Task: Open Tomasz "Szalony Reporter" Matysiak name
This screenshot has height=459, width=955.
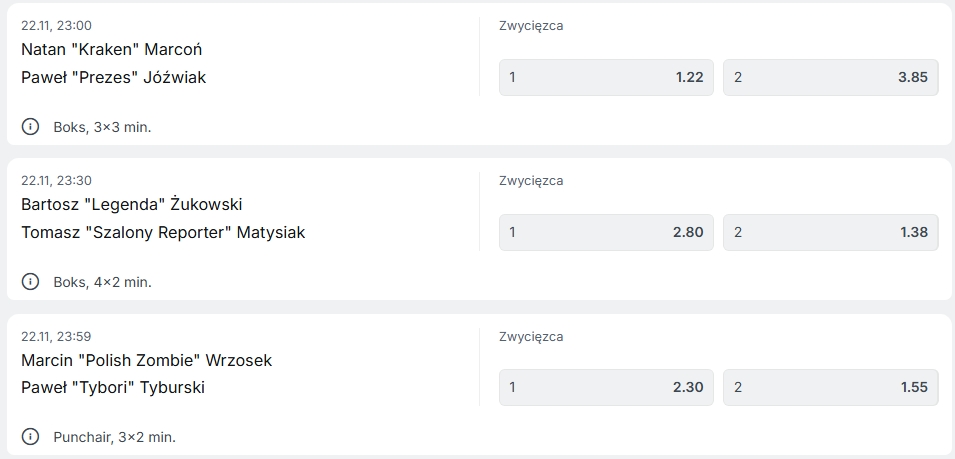Action: 163,232
